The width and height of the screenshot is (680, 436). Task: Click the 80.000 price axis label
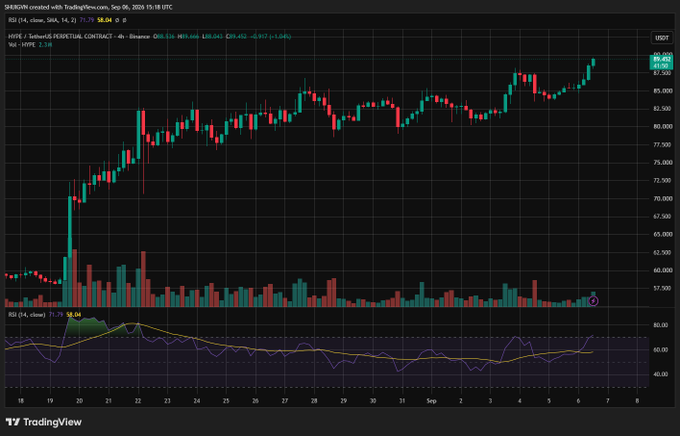663,127
